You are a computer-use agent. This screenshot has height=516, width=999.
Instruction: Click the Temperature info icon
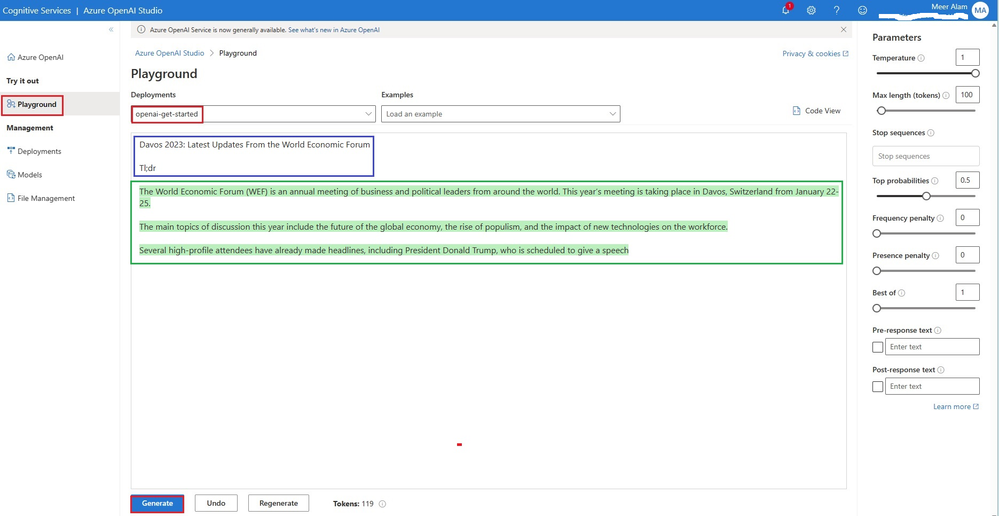921,58
